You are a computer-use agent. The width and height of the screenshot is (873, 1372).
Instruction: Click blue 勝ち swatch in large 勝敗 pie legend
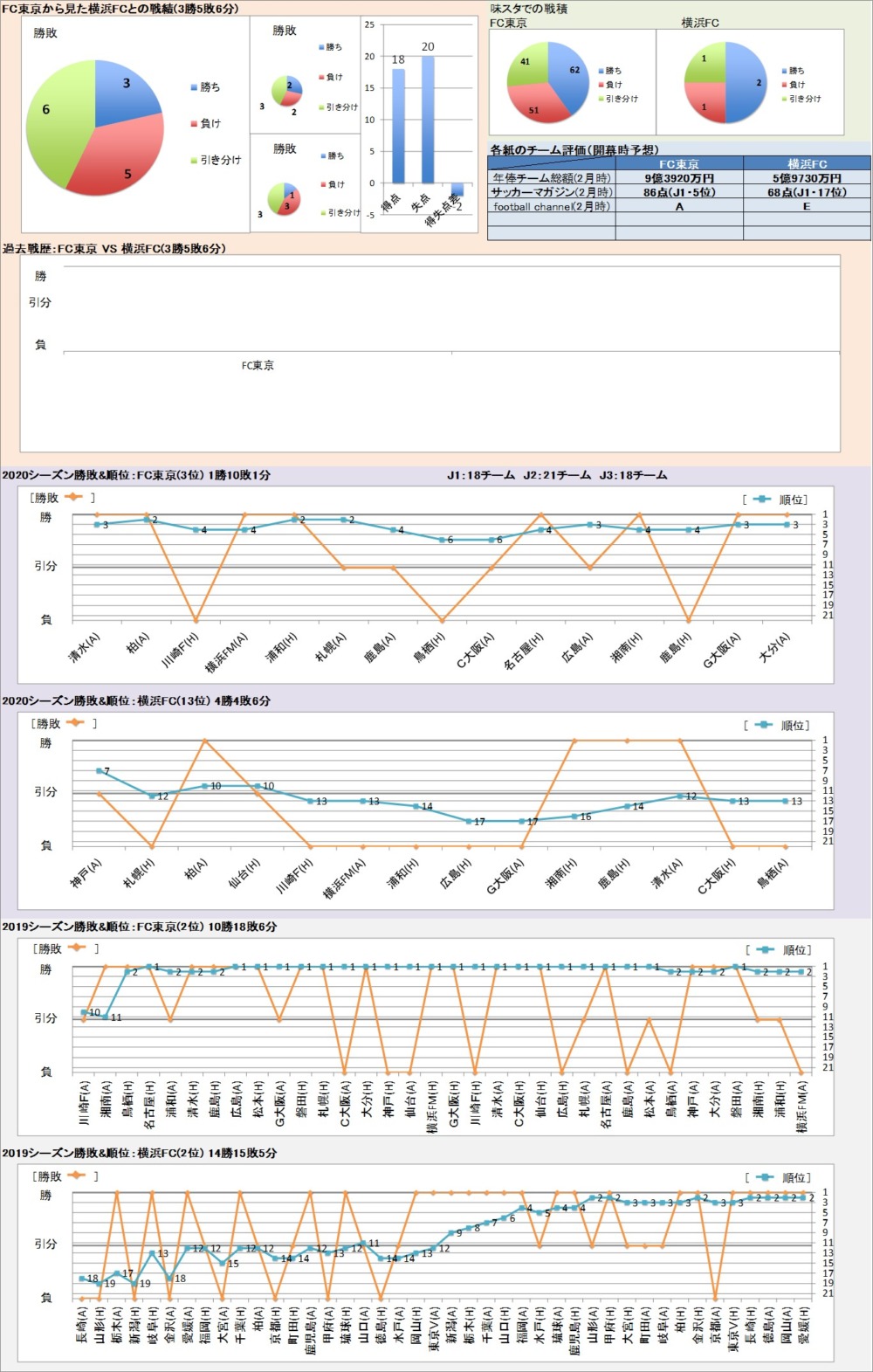pos(194,87)
